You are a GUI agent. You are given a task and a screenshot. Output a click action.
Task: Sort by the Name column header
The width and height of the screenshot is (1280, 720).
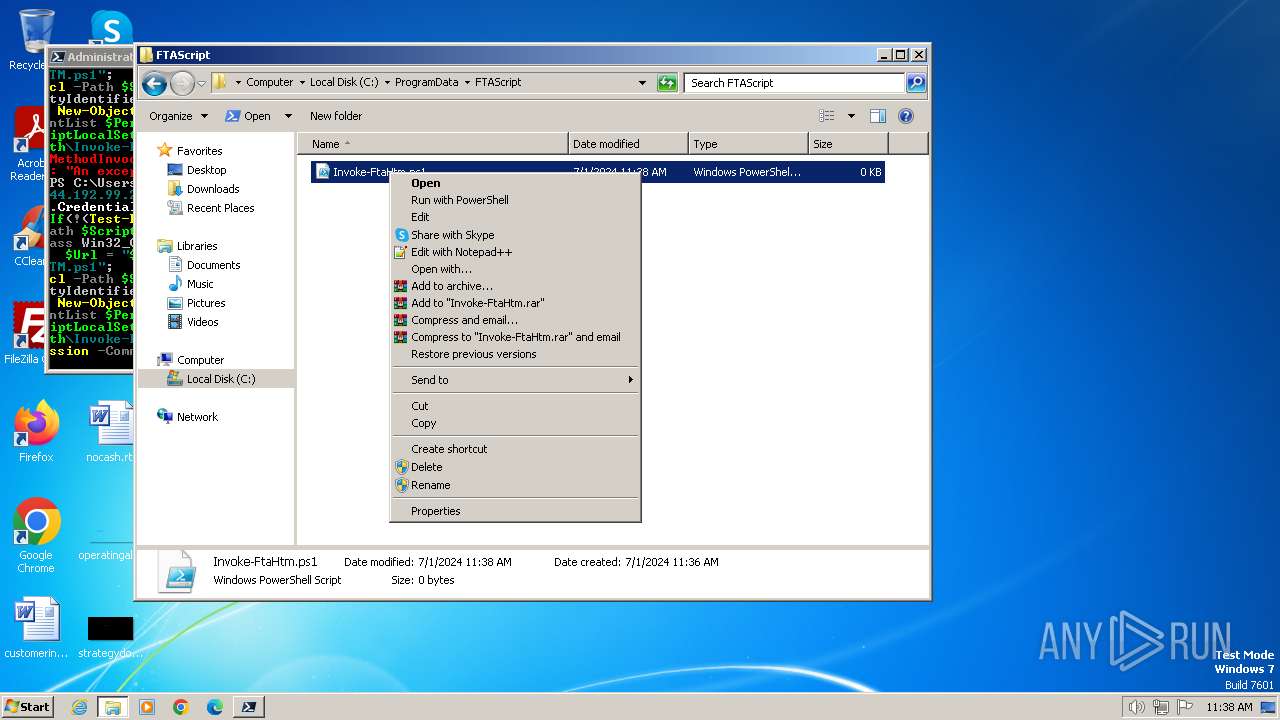432,144
